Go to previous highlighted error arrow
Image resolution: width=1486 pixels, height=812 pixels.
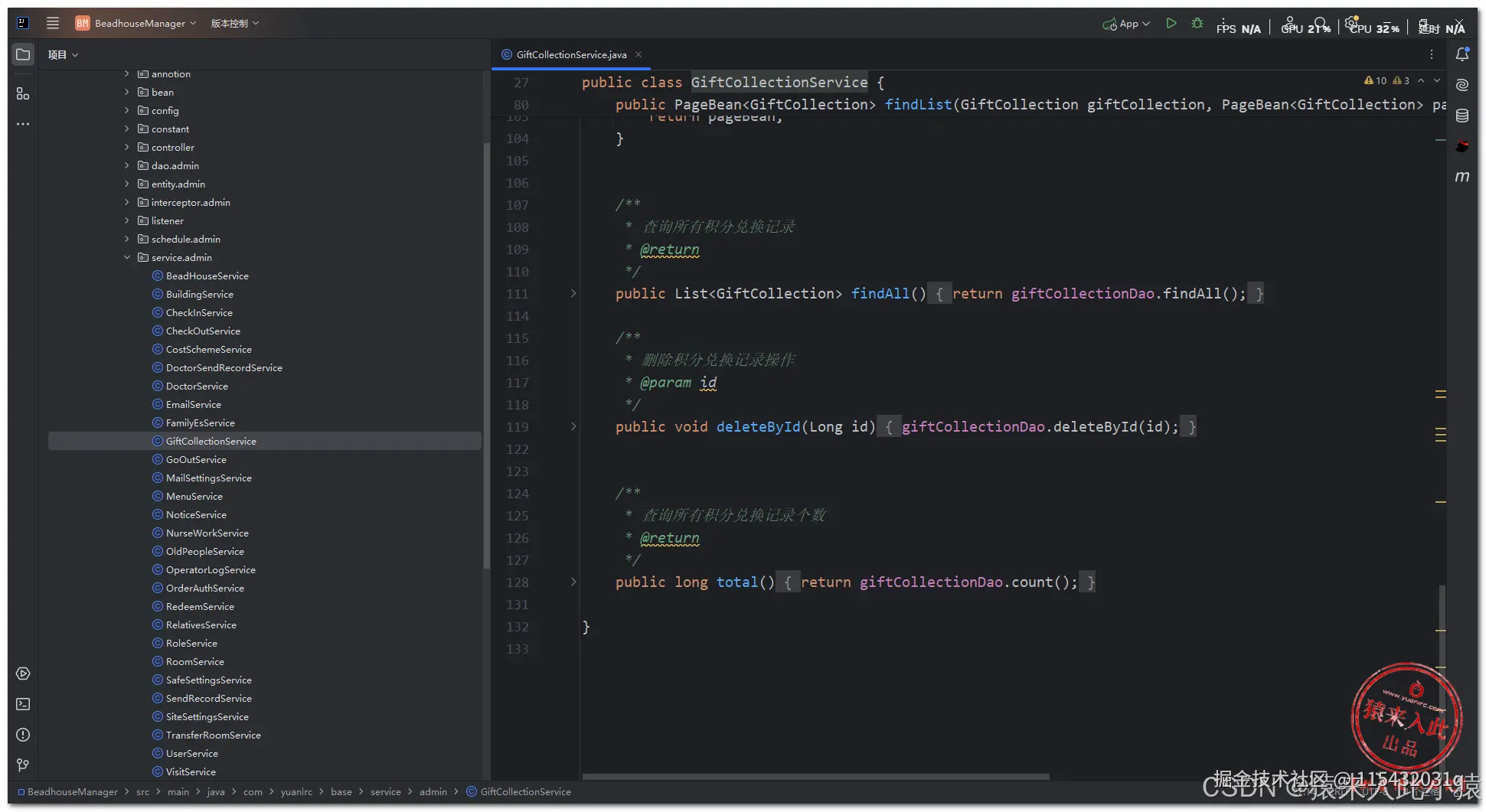1421,80
